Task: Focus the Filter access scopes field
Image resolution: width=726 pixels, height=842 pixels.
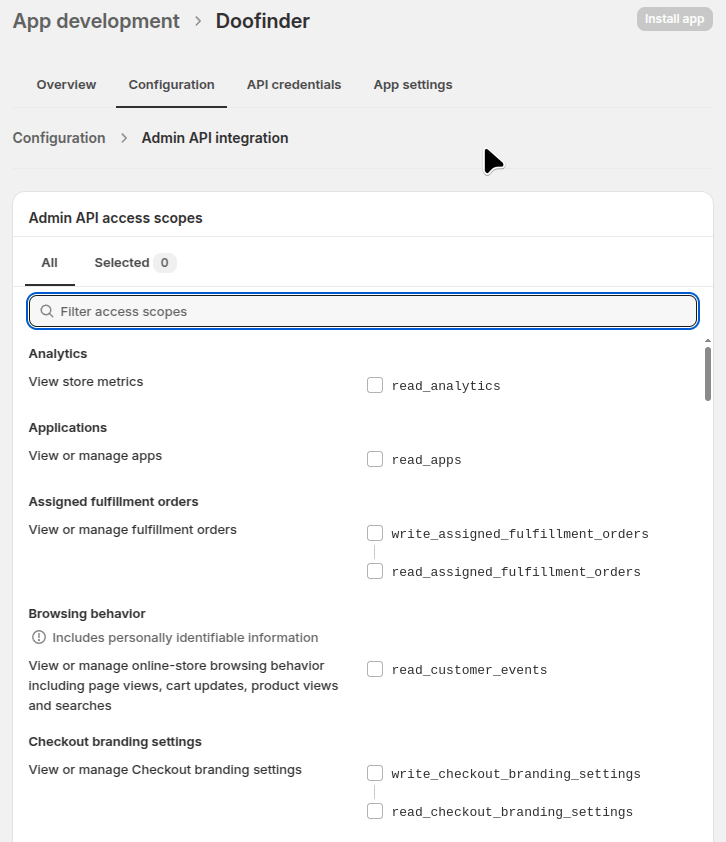Action: coord(363,311)
